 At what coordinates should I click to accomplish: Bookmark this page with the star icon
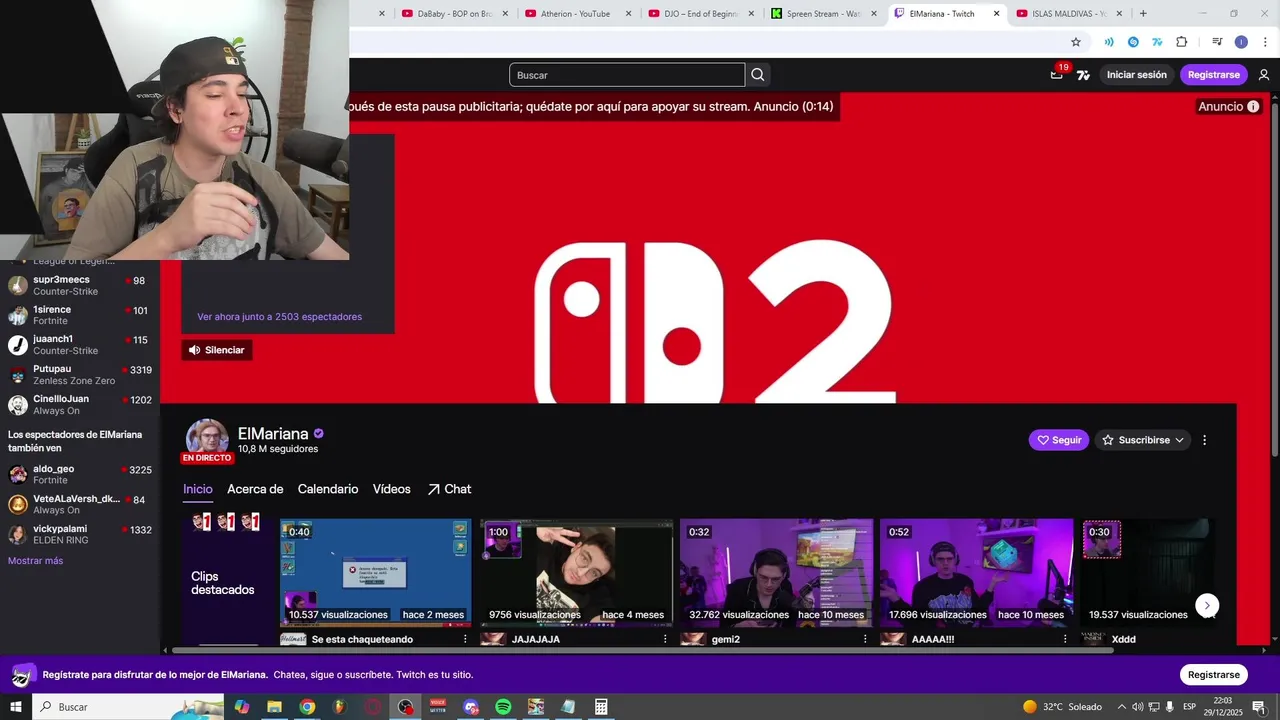[x=1076, y=42]
